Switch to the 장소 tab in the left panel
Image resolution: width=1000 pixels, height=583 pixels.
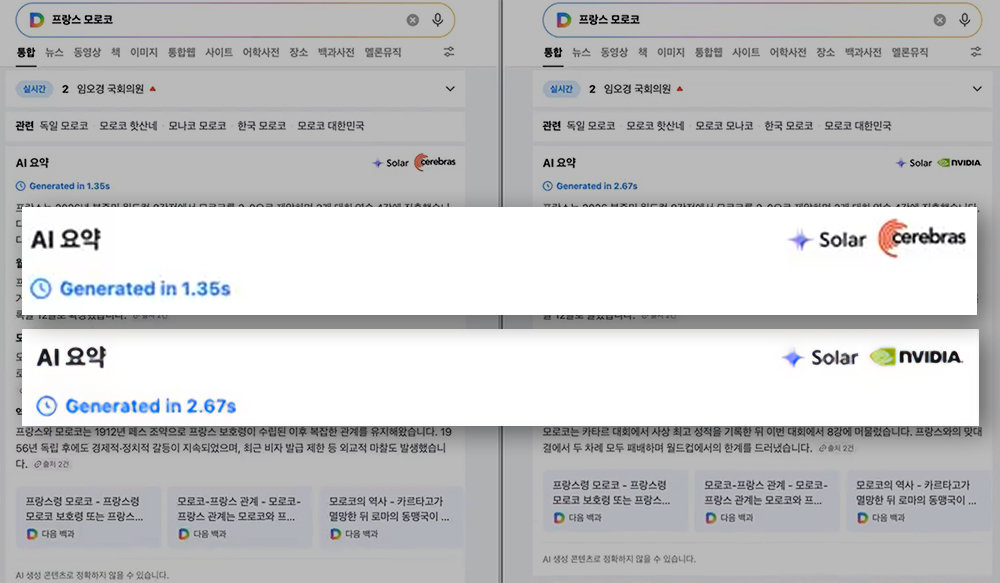pyautogui.click(x=298, y=52)
